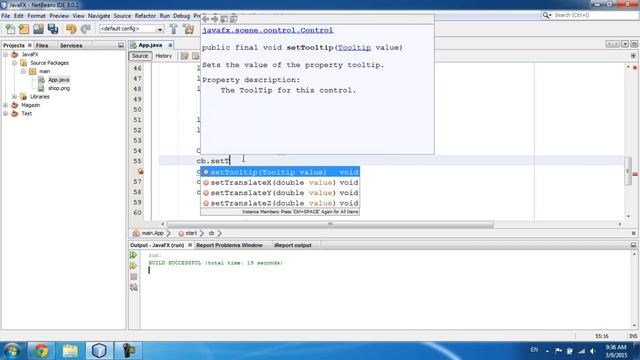The height and width of the screenshot is (360, 640).
Task: Select setTranslateX(double value) completion
Action: tap(280, 182)
